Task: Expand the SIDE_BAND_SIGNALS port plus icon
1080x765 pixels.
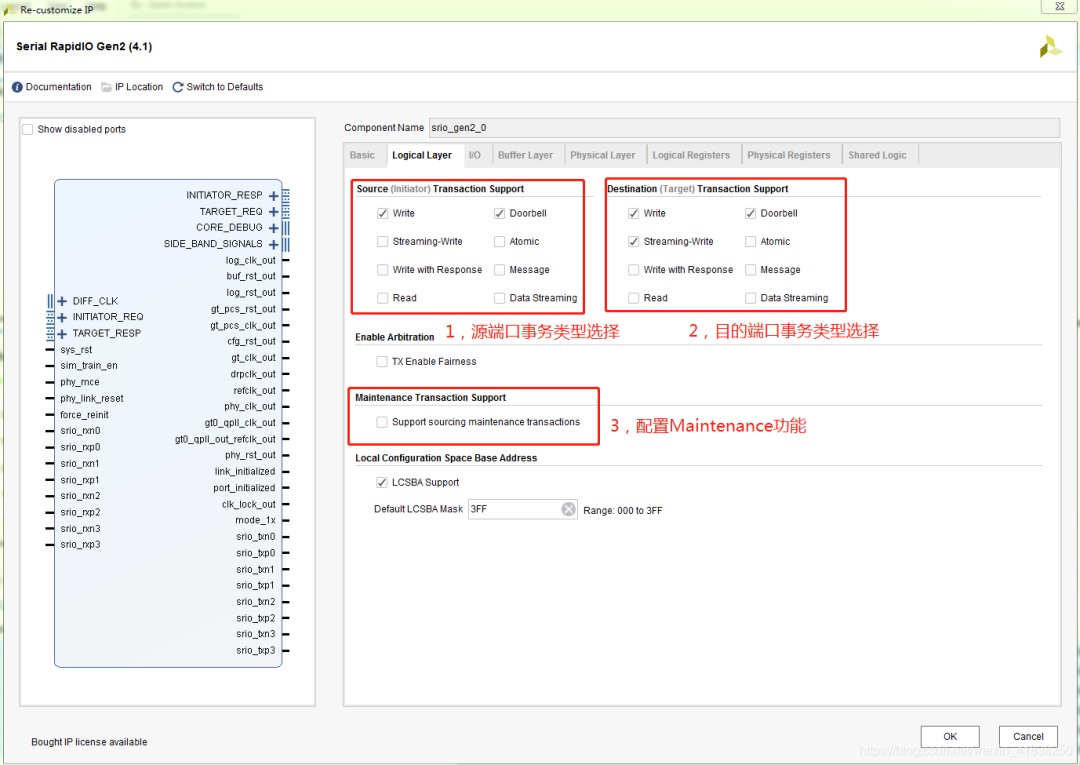Action: coord(273,244)
